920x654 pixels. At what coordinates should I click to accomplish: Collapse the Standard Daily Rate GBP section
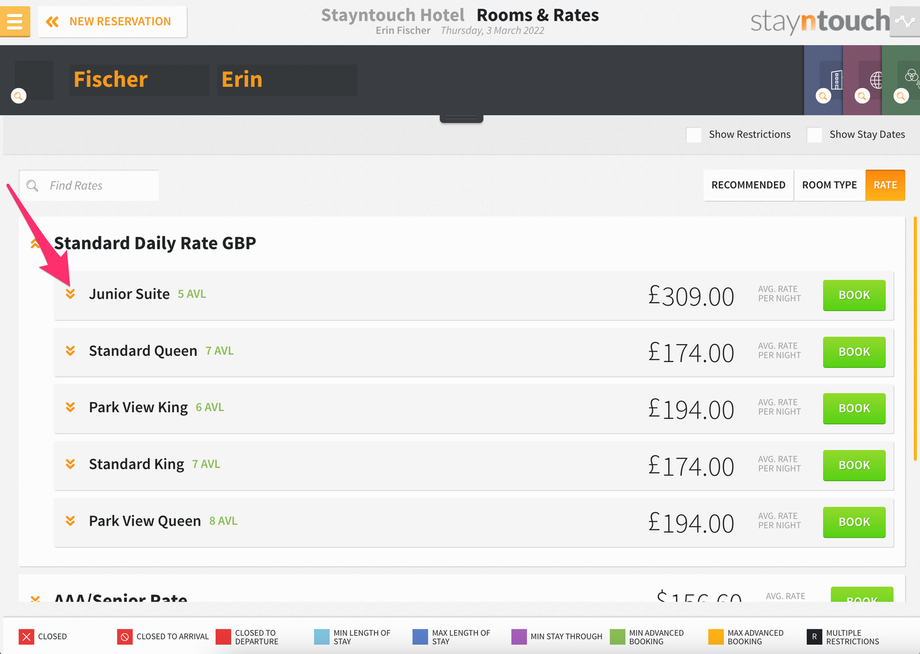coord(35,243)
